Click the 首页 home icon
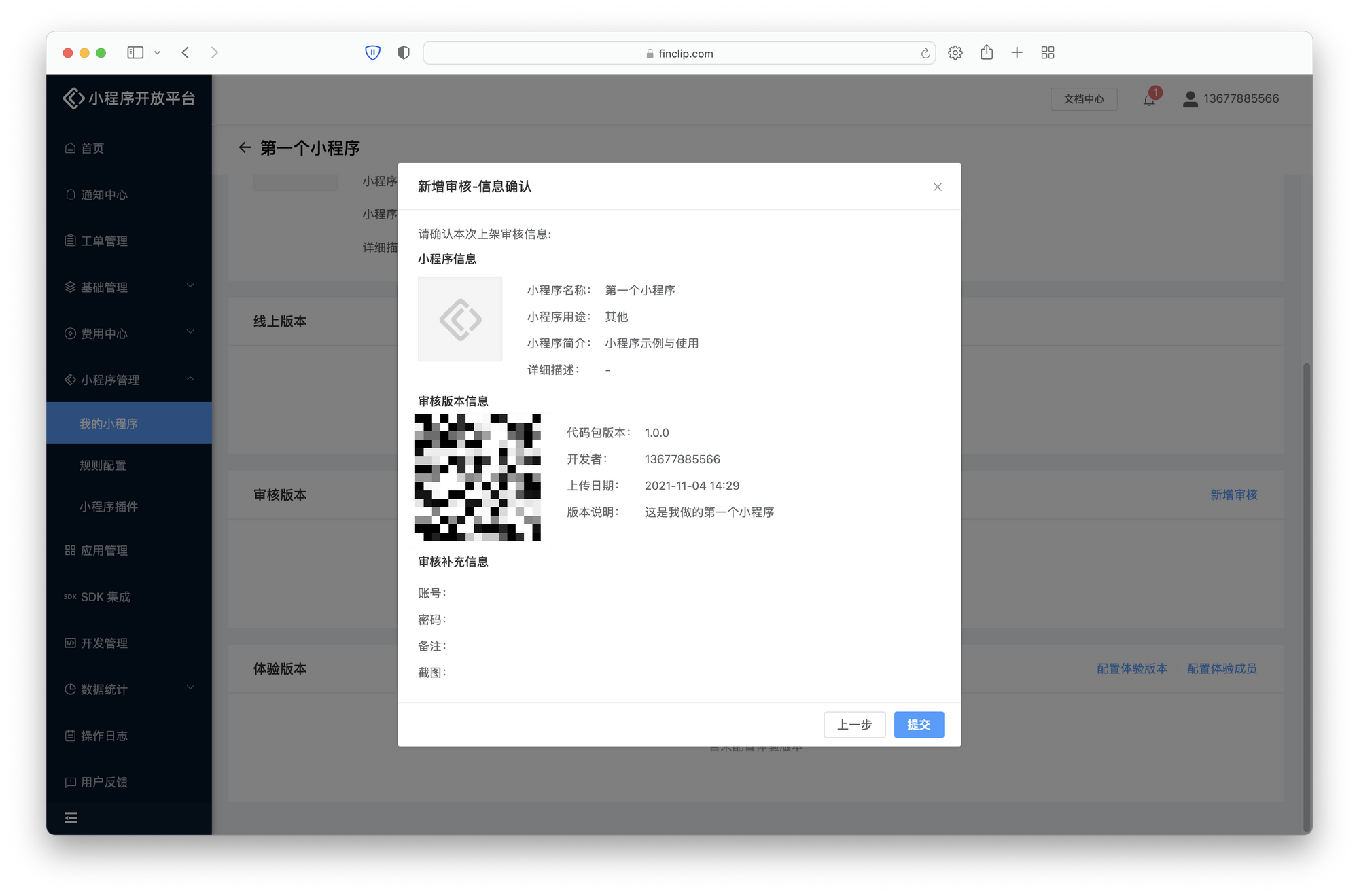Viewport: 1359px width, 896px height. pyautogui.click(x=70, y=147)
